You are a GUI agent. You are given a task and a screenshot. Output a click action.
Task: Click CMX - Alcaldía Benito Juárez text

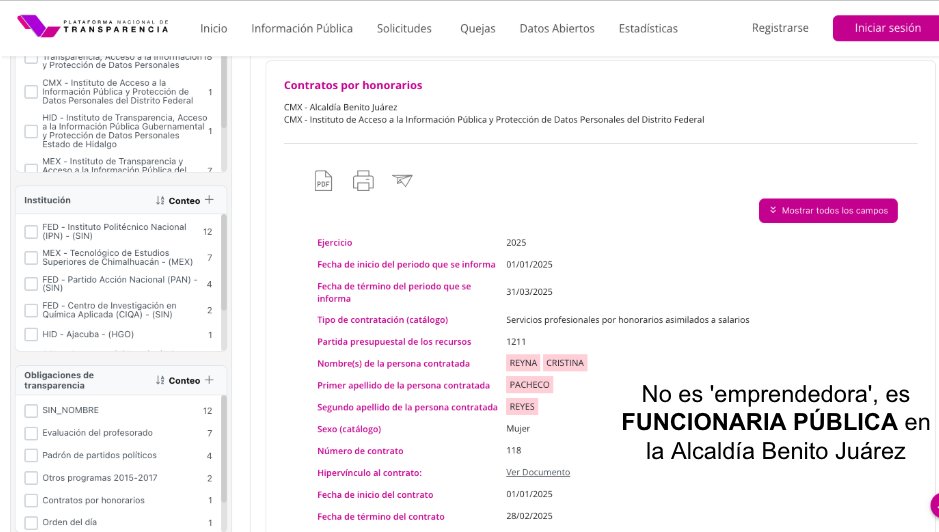click(340, 107)
